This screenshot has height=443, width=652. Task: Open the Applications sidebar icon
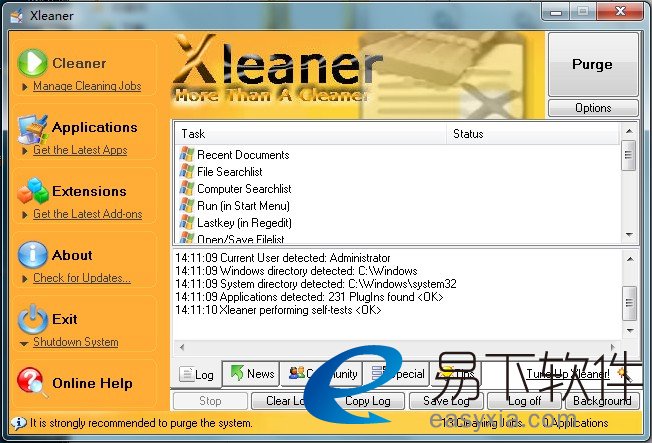click(32, 127)
